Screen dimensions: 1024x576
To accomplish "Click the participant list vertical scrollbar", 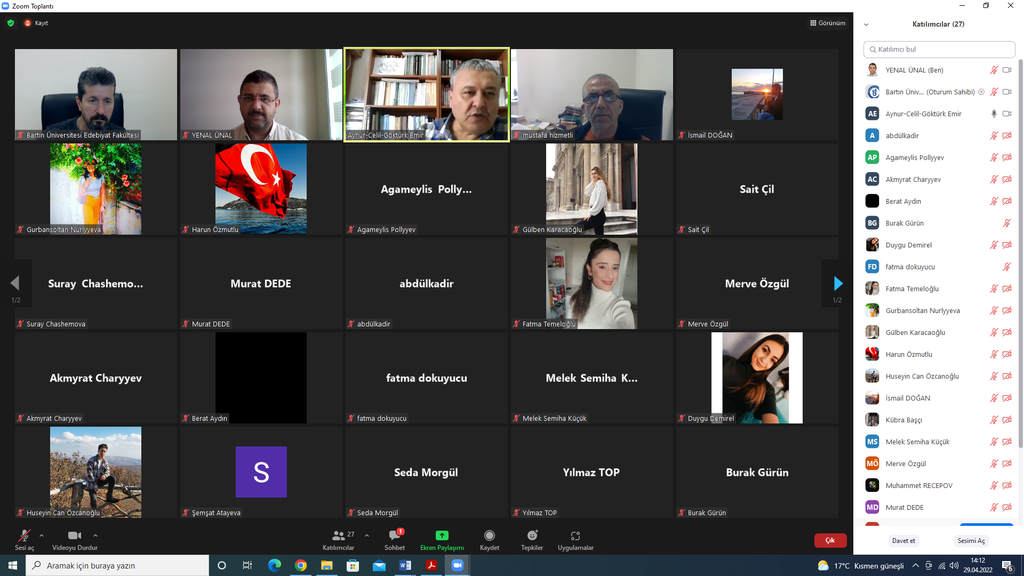I will click(x=1020, y=255).
